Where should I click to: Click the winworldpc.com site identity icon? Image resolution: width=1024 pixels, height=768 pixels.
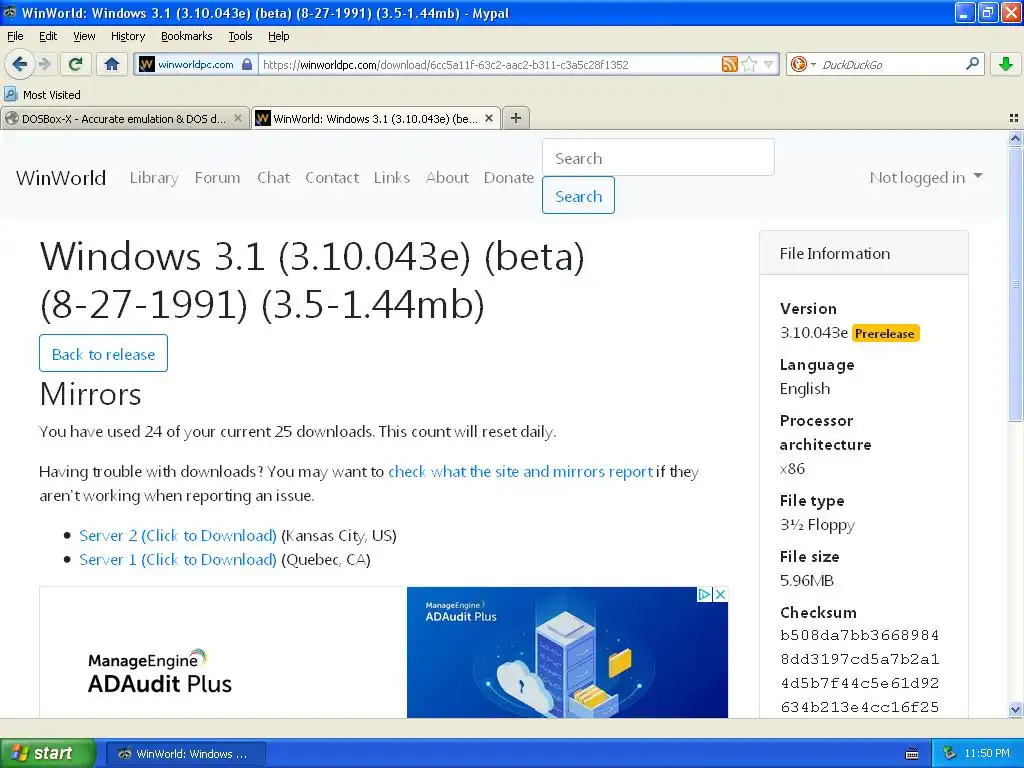point(147,64)
